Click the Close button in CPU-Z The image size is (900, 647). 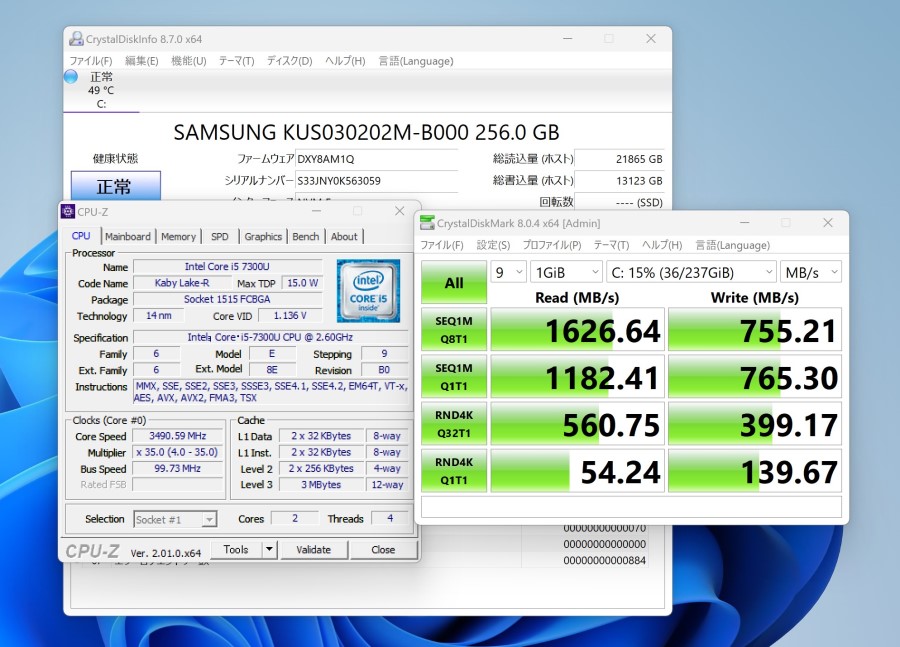383,549
